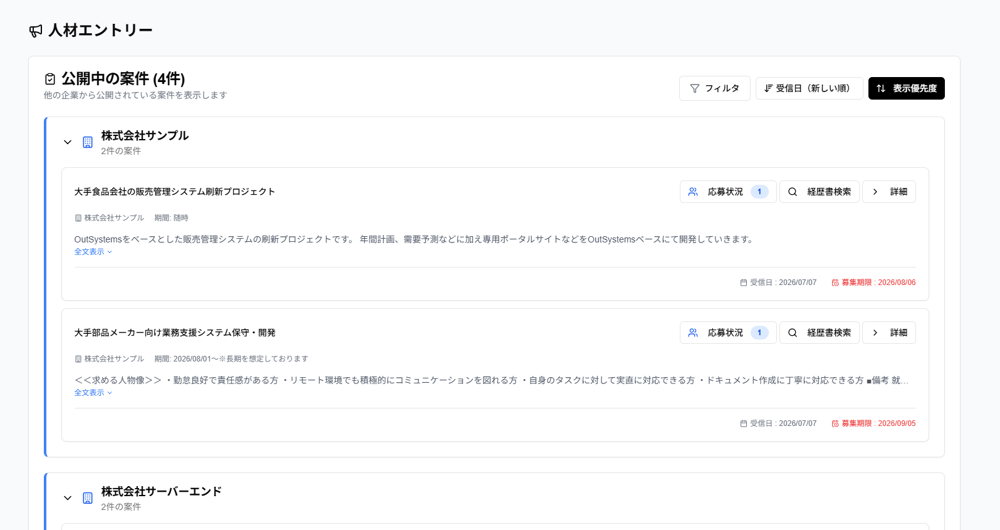Click the 期間: 2026/08/01～ text

[x=231, y=359]
